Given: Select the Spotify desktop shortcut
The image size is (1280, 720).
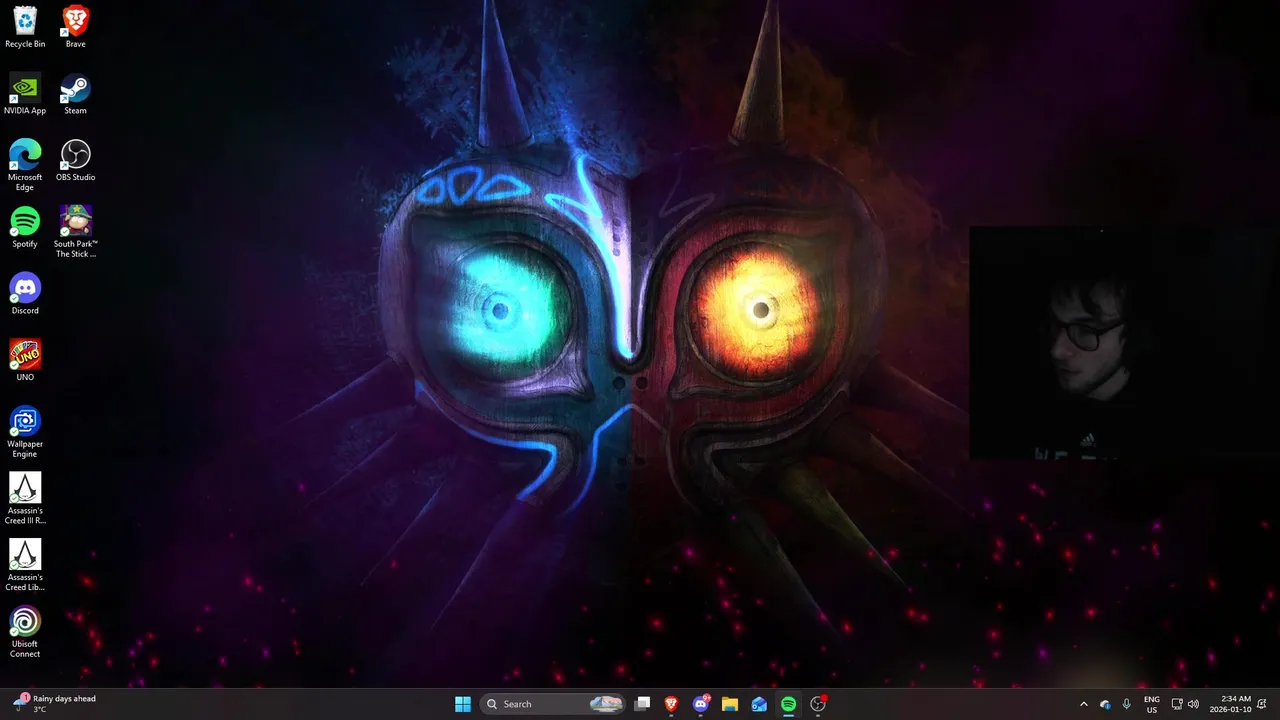Looking at the screenshot, I should [25, 227].
